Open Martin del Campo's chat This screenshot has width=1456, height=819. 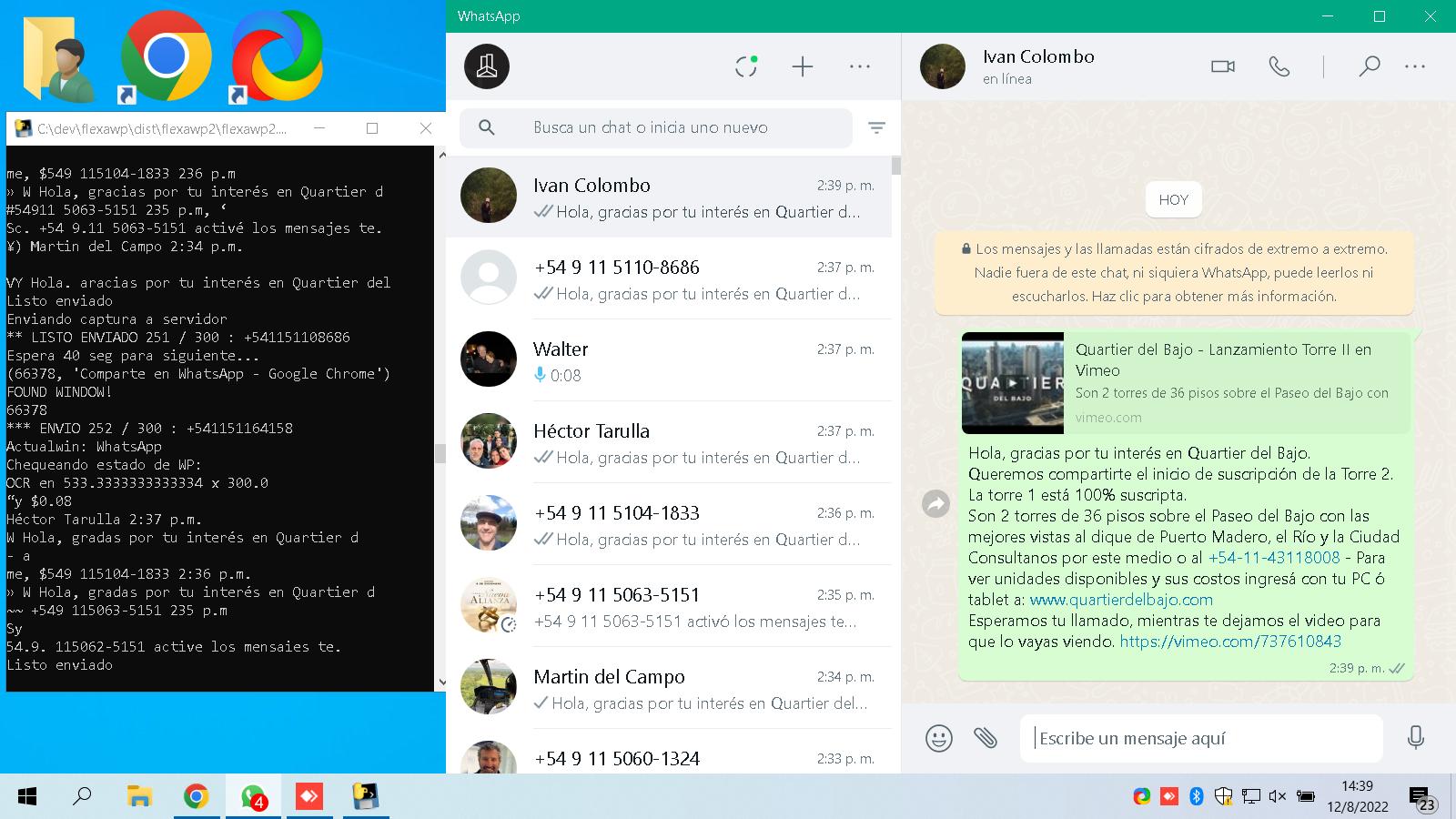pos(669,688)
